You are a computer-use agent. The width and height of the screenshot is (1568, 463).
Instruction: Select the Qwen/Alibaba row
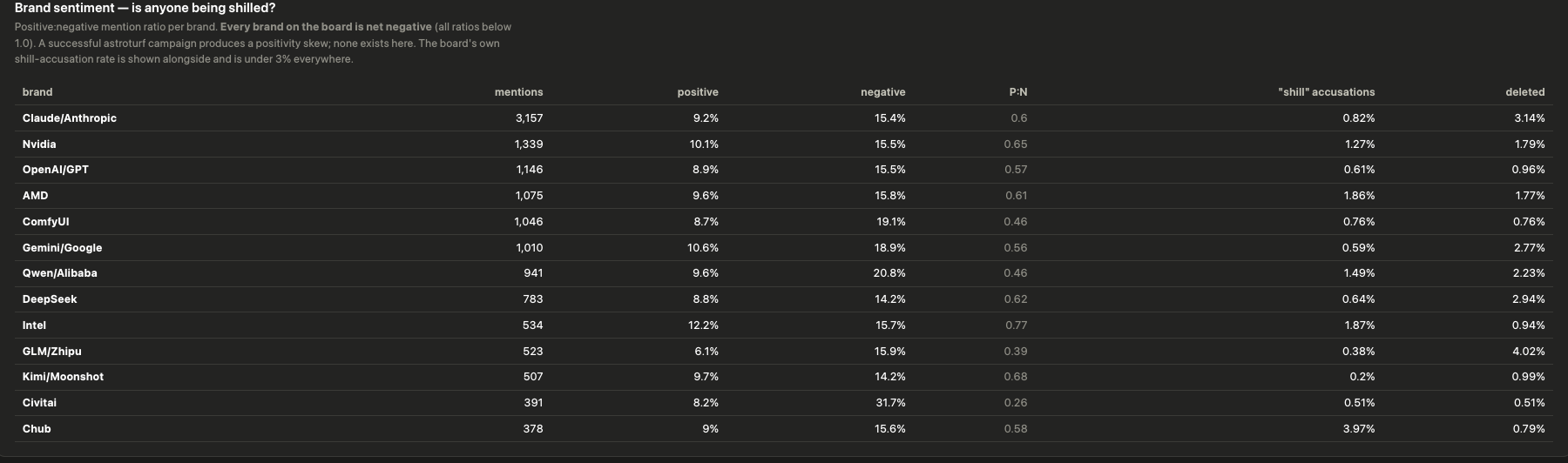(x=784, y=273)
